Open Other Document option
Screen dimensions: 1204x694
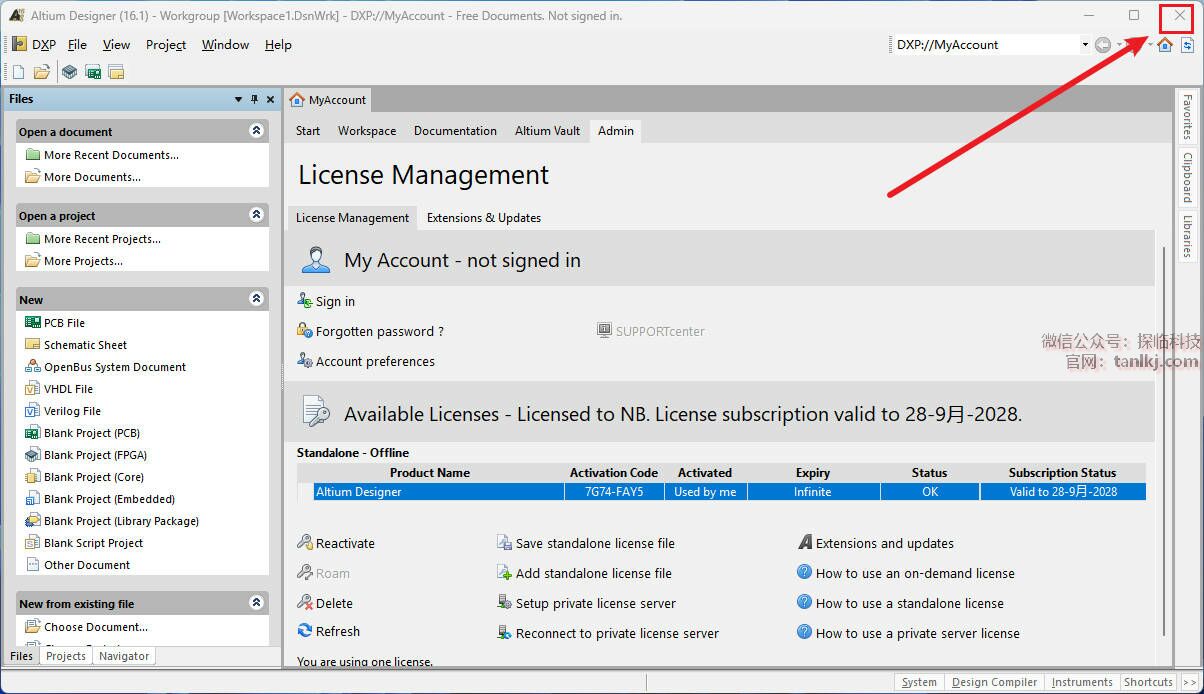tap(87, 565)
